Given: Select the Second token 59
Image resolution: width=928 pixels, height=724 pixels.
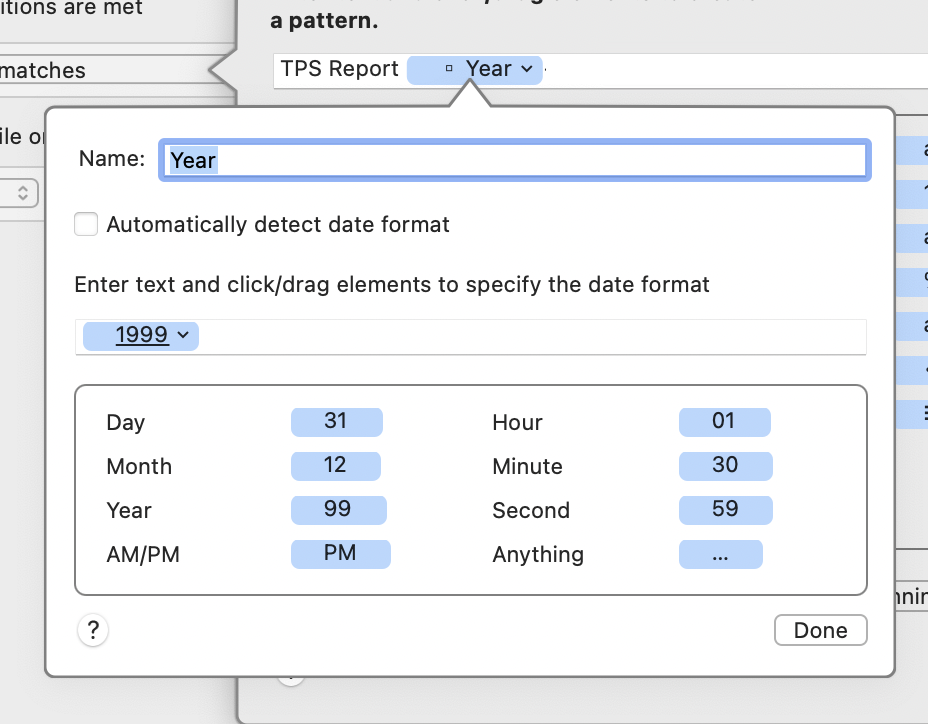Looking at the screenshot, I should (726, 510).
